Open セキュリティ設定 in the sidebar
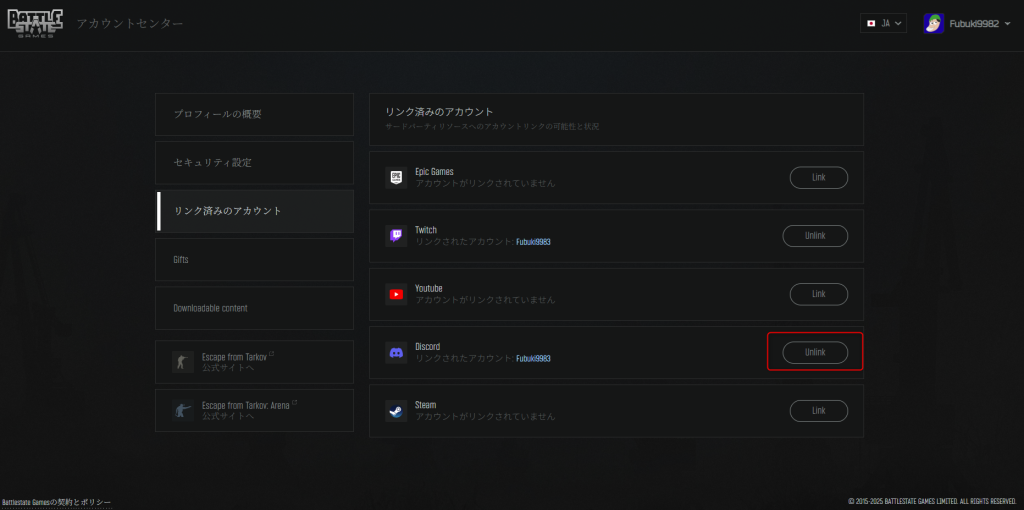Image resolution: width=1024 pixels, height=510 pixels. pos(254,162)
